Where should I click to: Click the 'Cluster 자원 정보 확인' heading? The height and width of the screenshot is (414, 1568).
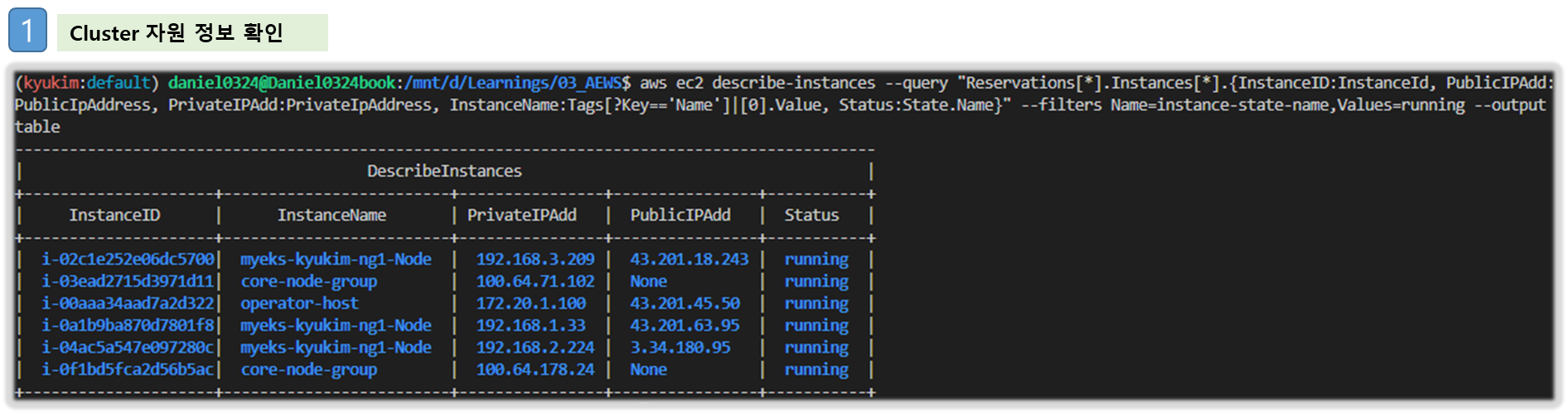point(176,33)
